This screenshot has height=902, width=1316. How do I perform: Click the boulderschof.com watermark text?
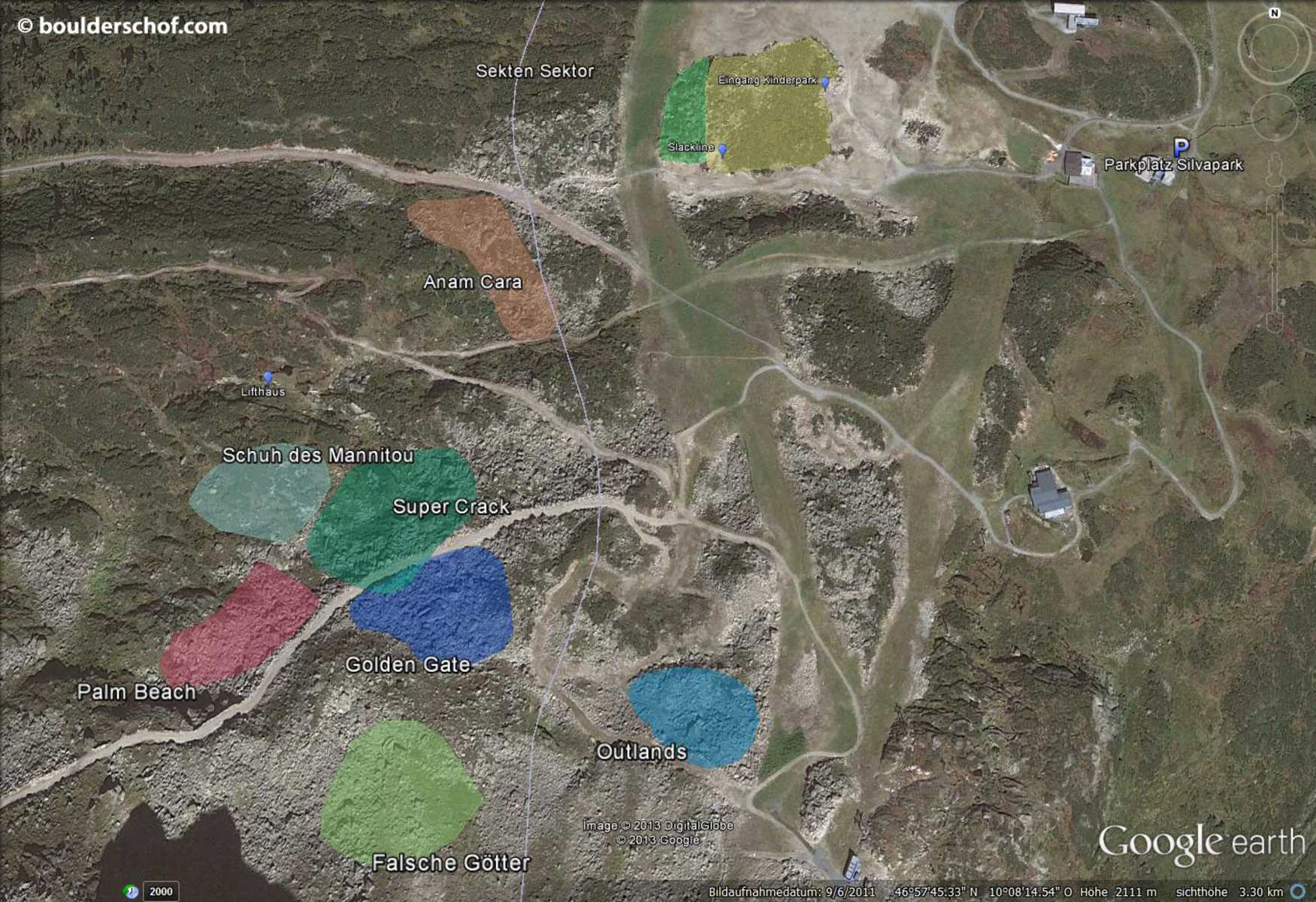coord(123,26)
